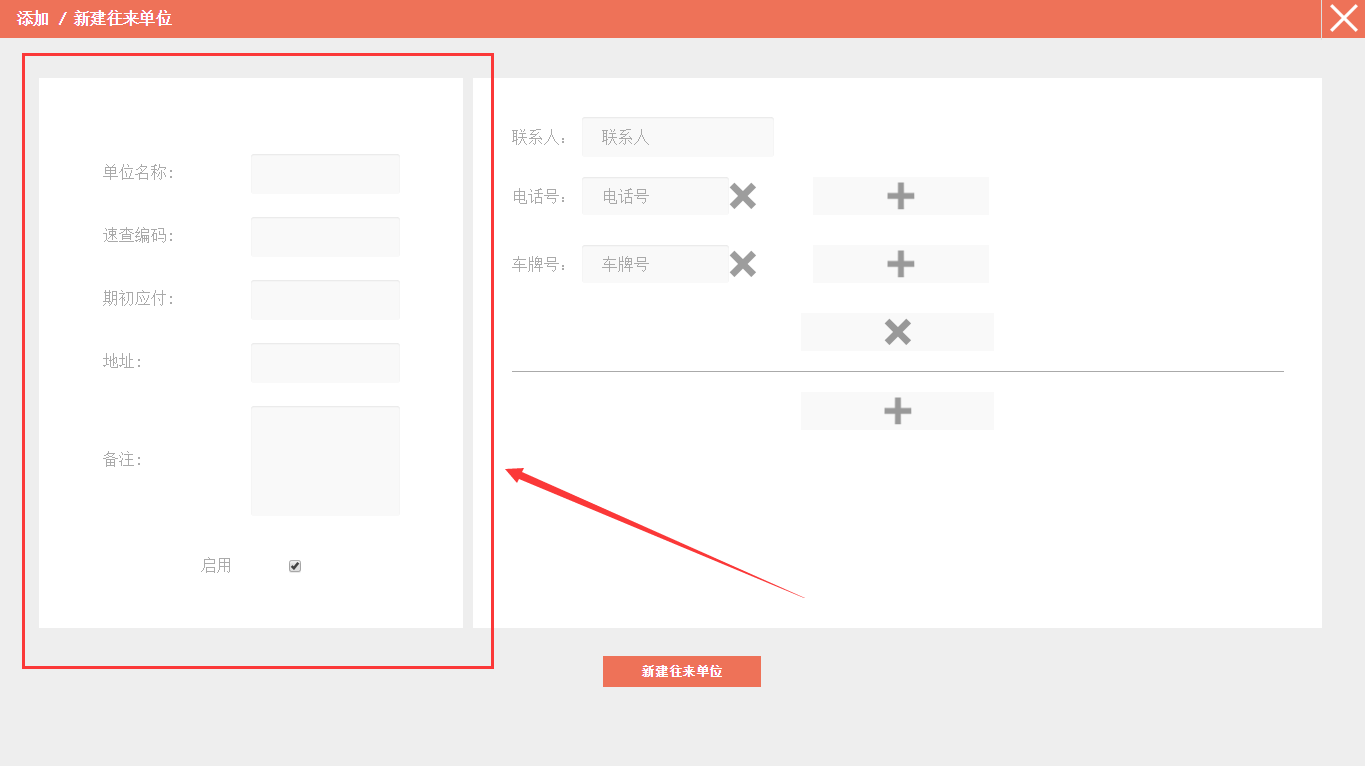This screenshot has width=1365, height=766.
Task: Click 添加 in the header breadcrumb
Action: point(32,19)
